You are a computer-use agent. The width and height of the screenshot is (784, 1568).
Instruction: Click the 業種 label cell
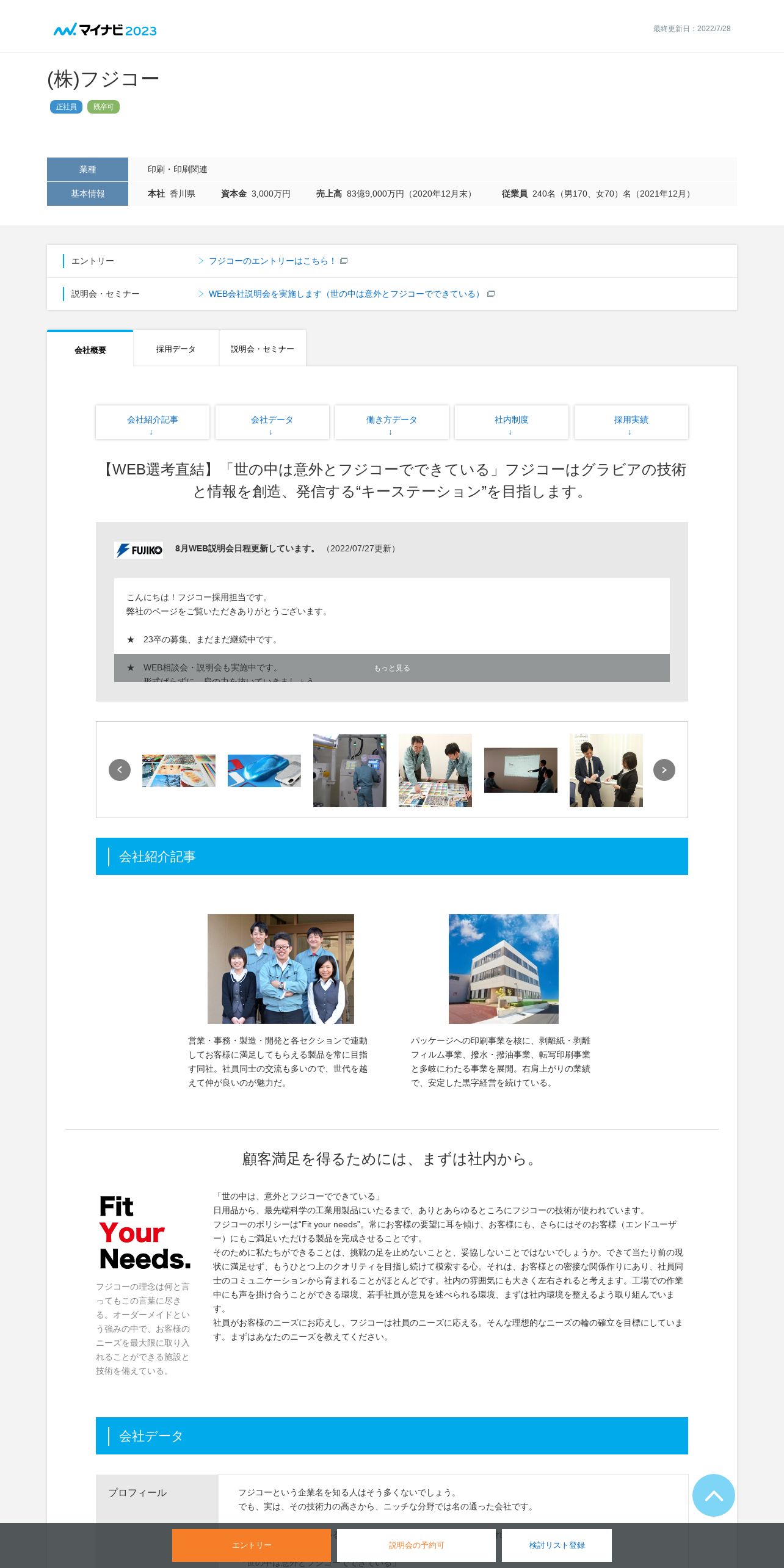87,169
